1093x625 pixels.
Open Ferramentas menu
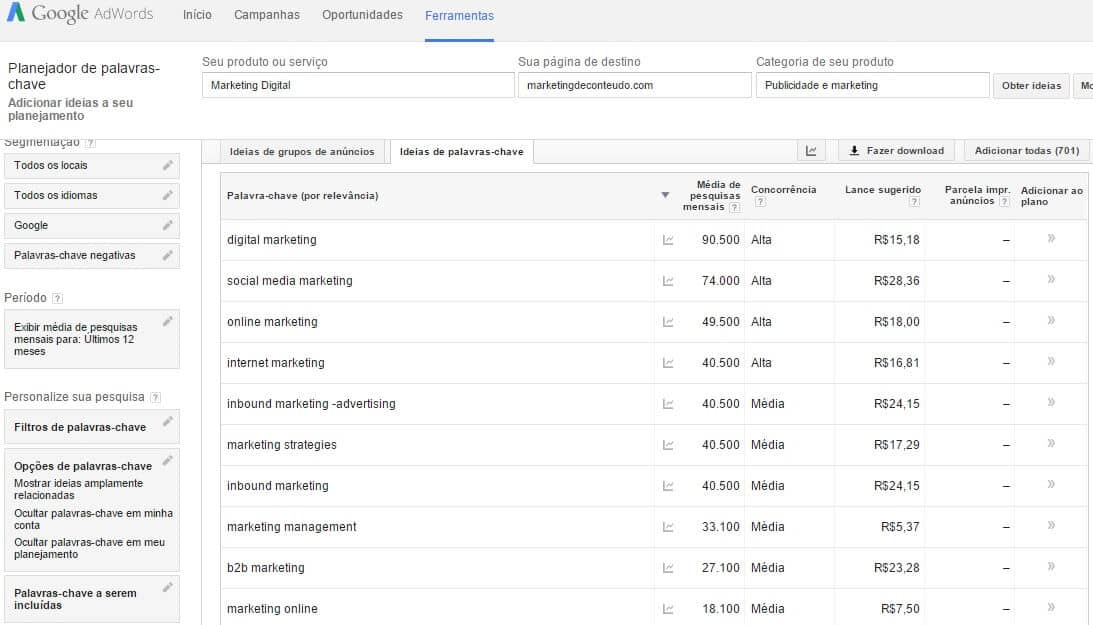point(459,15)
